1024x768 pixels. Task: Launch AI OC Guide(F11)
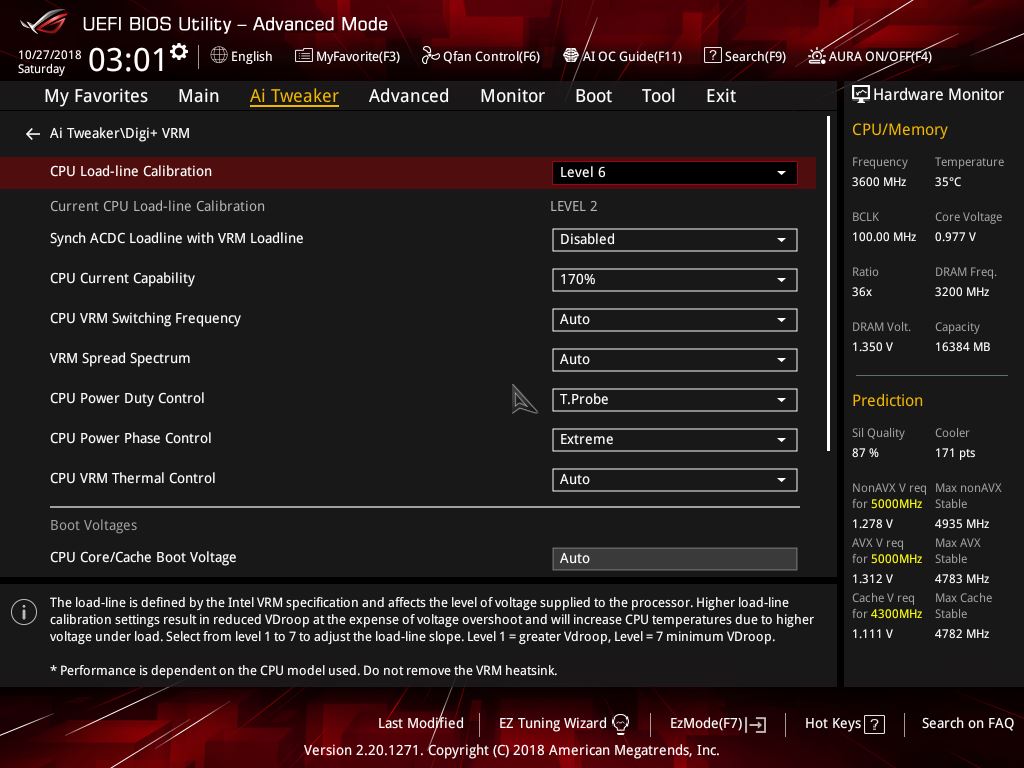click(622, 56)
